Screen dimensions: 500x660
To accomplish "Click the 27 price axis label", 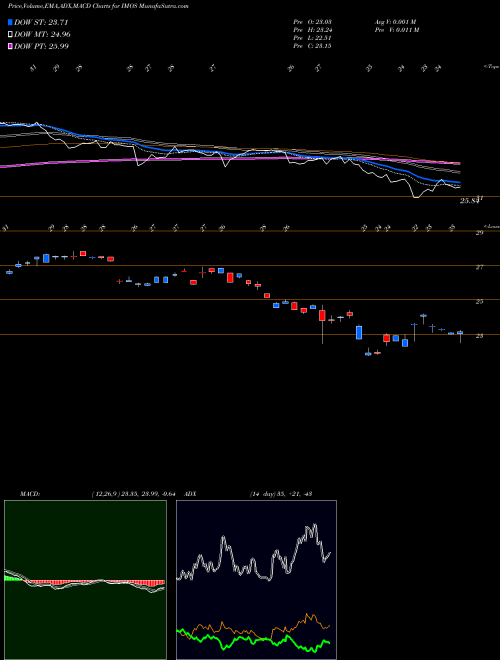I will [479, 267].
